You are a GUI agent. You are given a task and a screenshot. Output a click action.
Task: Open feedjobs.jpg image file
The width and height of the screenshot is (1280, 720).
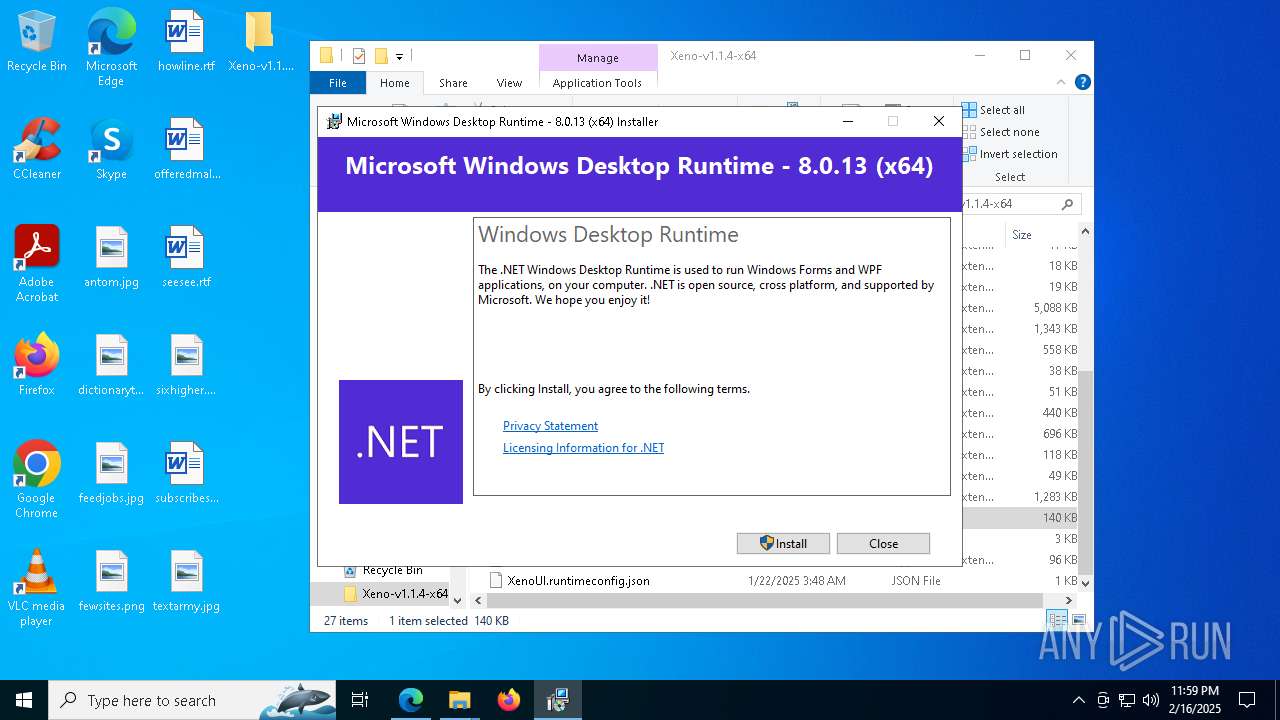(111, 474)
